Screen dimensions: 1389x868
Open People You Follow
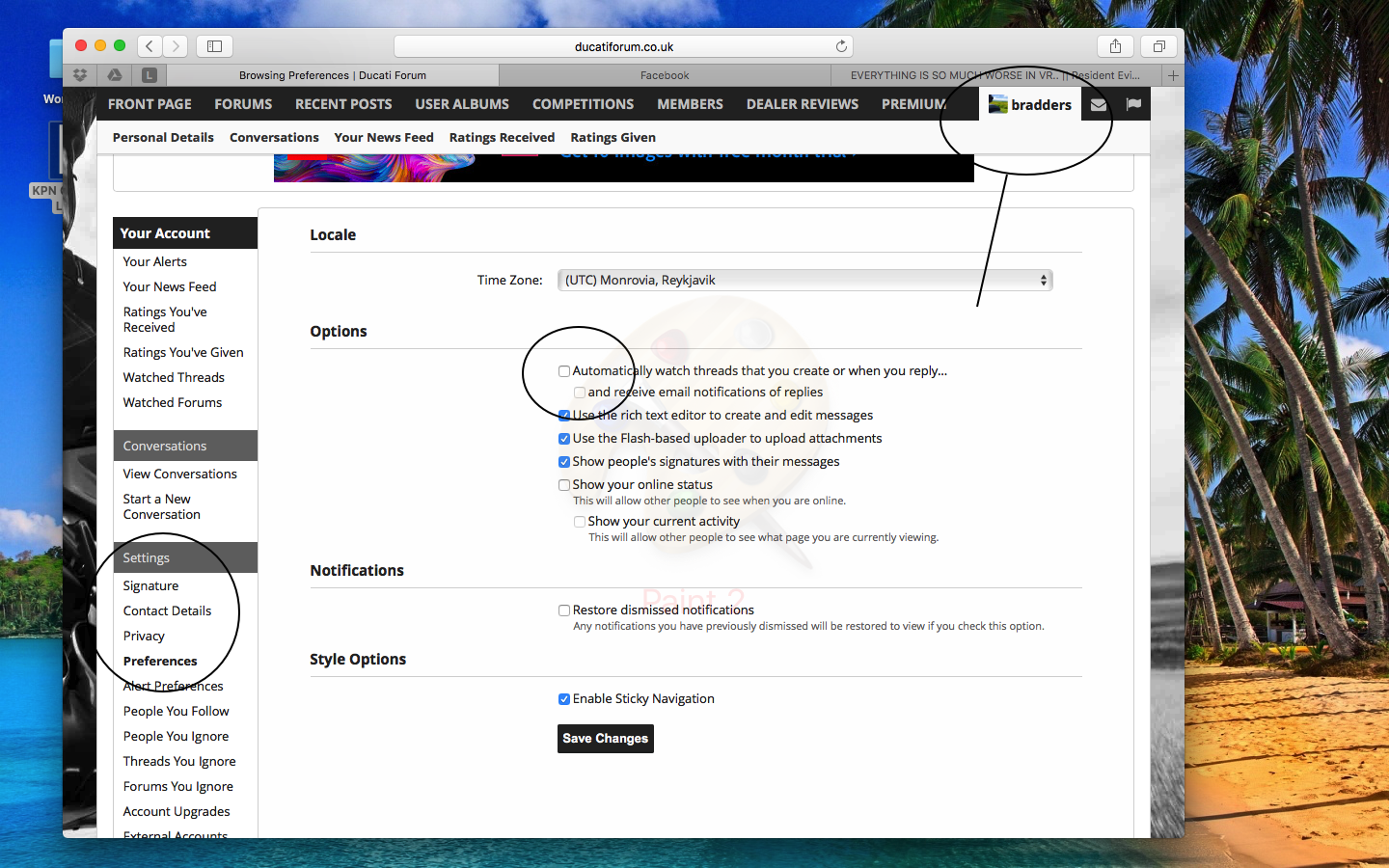pyautogui.click(x=176, y=711)
